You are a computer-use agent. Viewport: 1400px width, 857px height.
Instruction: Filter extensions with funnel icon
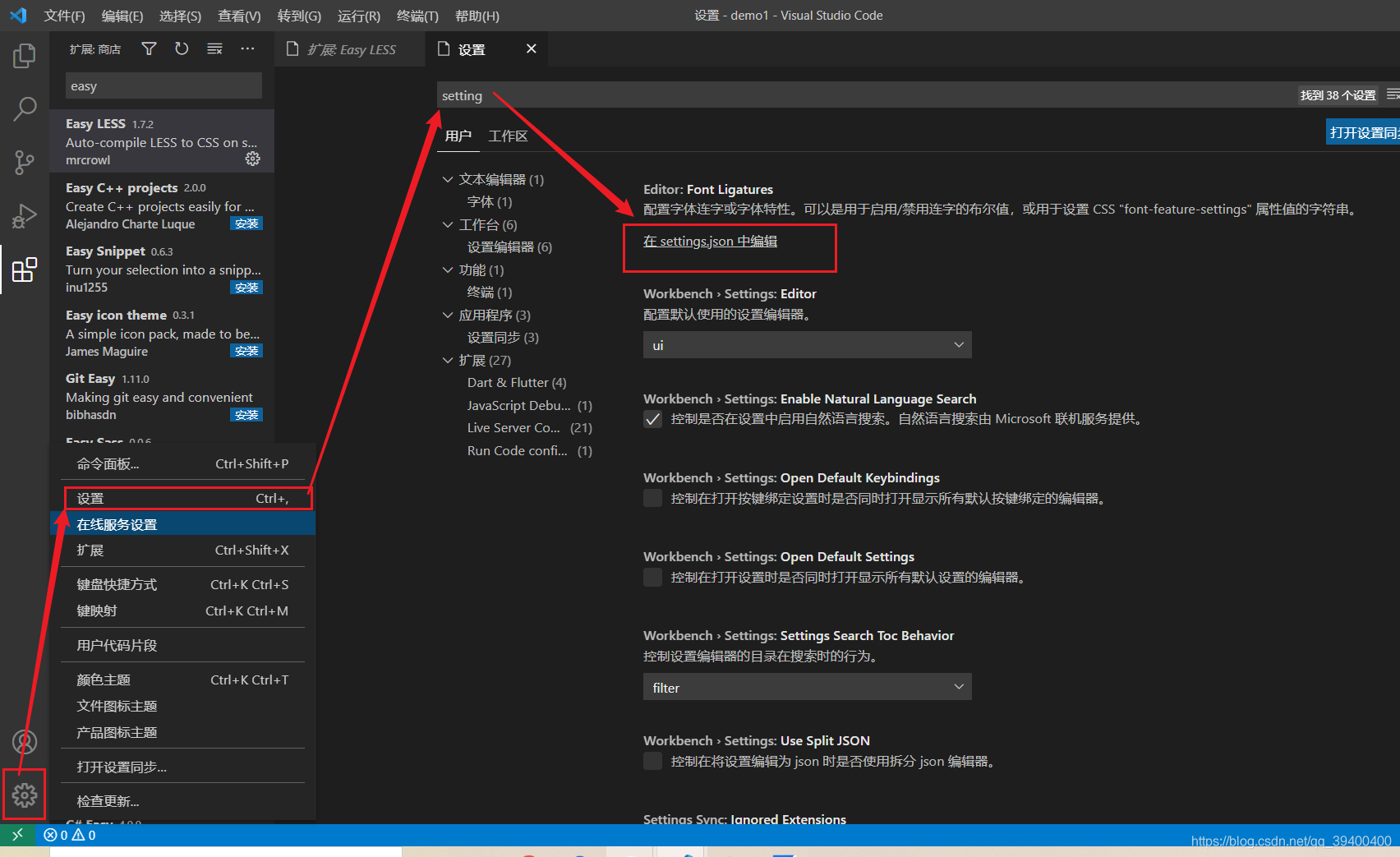tap(149, 49)
